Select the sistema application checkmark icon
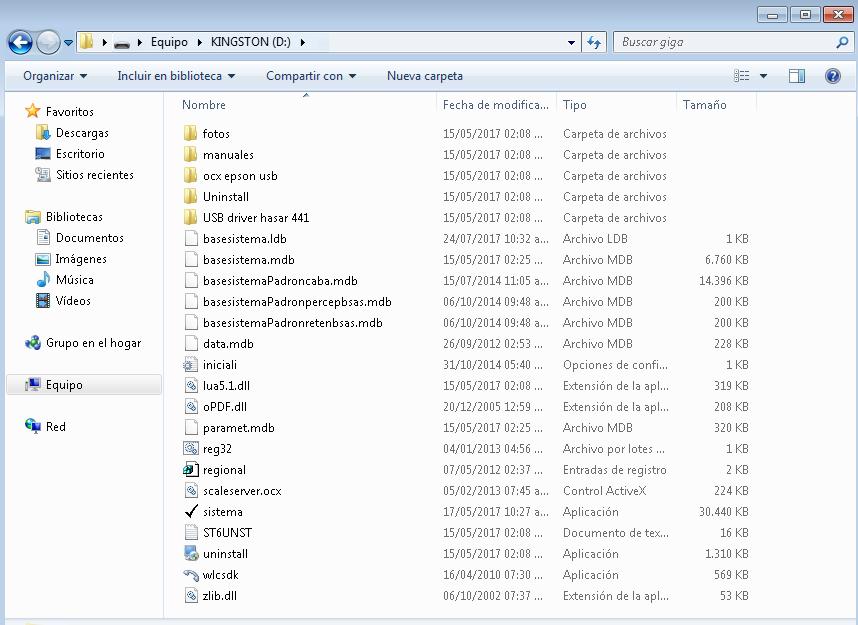Screen dimensions: 858x625 (x=191, y=512)
